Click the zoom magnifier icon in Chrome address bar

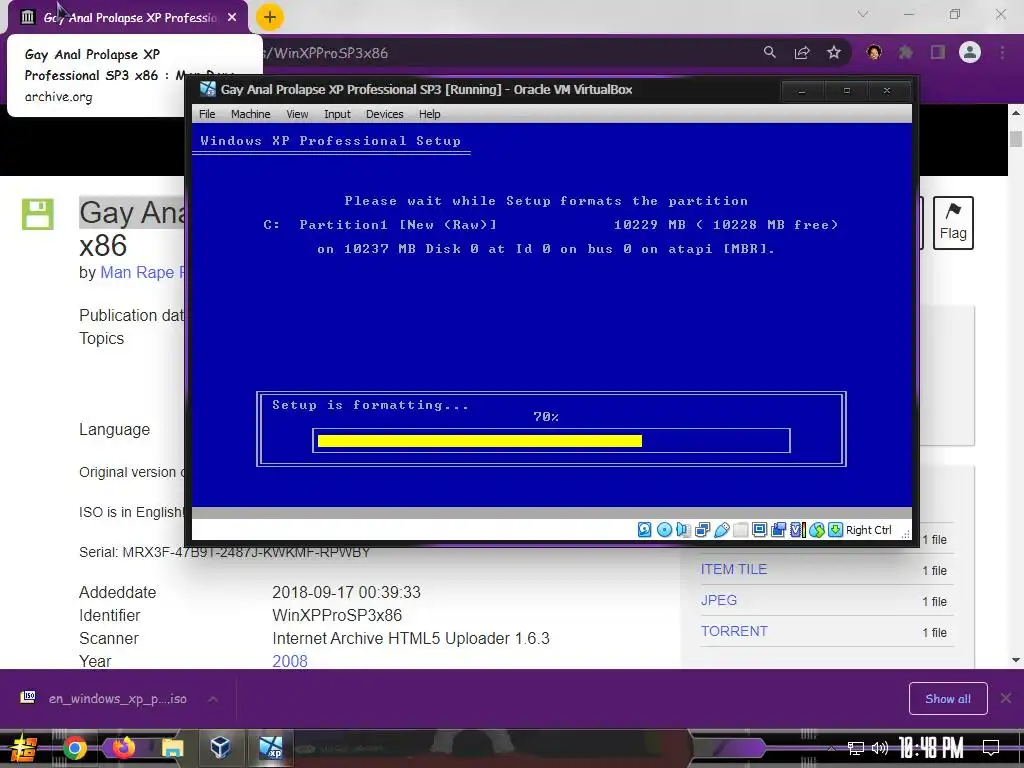[x=770, y=52]
